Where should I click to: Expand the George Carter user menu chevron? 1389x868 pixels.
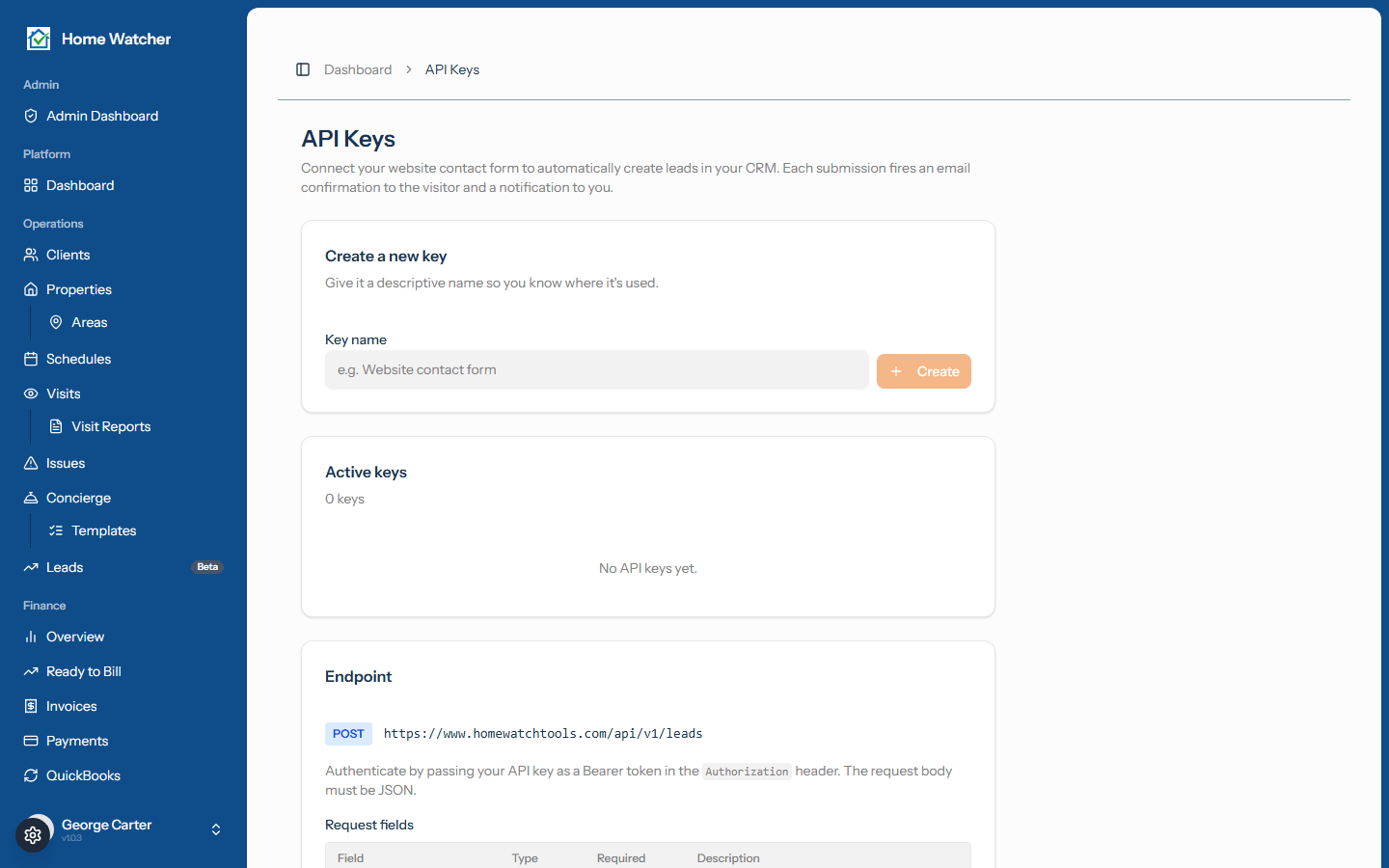point(216,829)
